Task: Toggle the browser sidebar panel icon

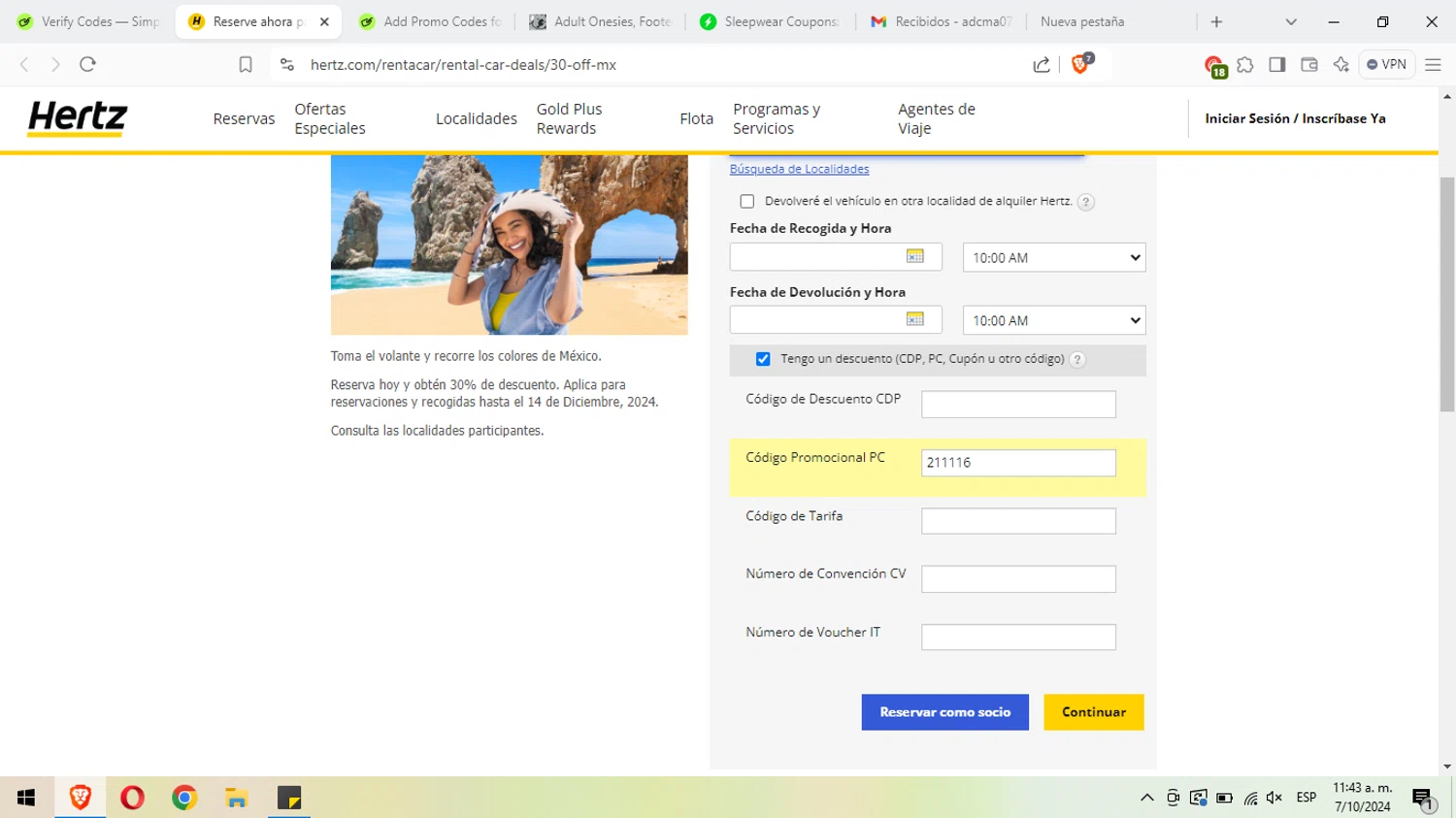Action: (1277, 64)
